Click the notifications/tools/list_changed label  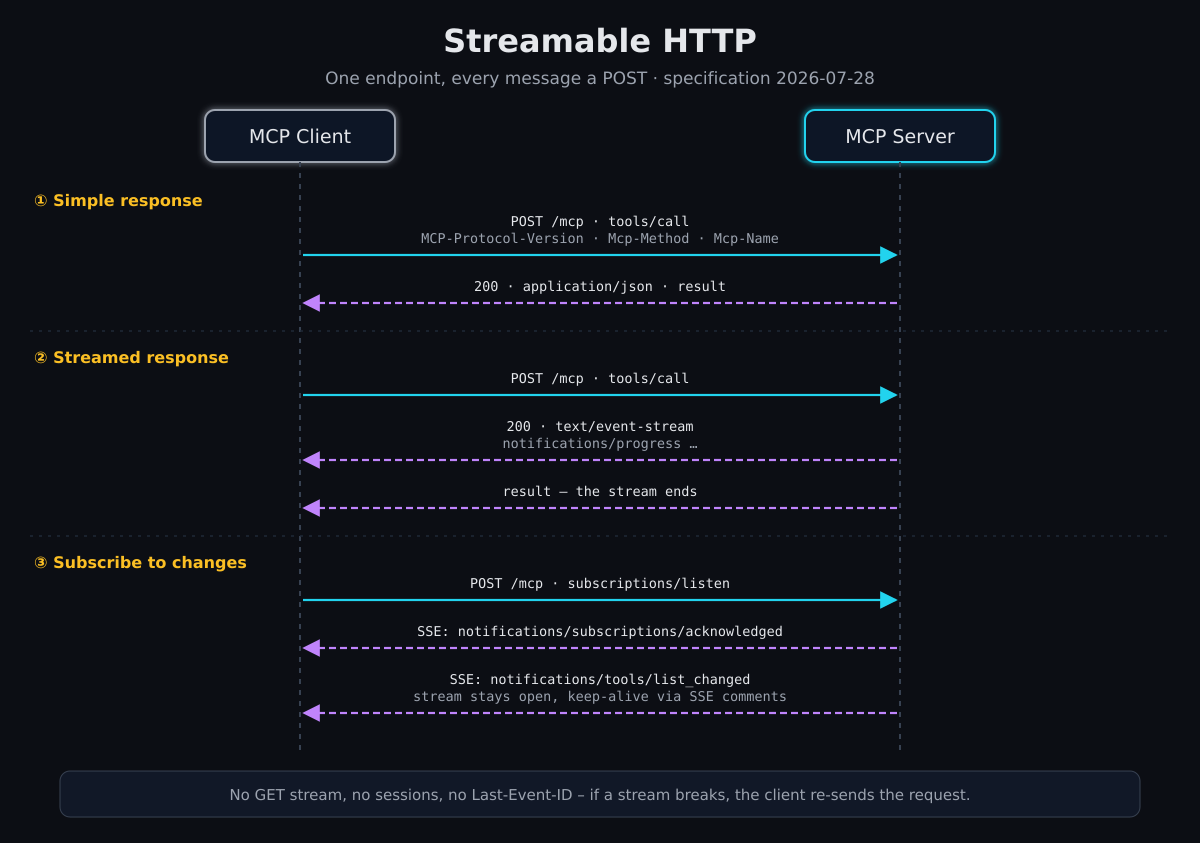pos(600,680)
